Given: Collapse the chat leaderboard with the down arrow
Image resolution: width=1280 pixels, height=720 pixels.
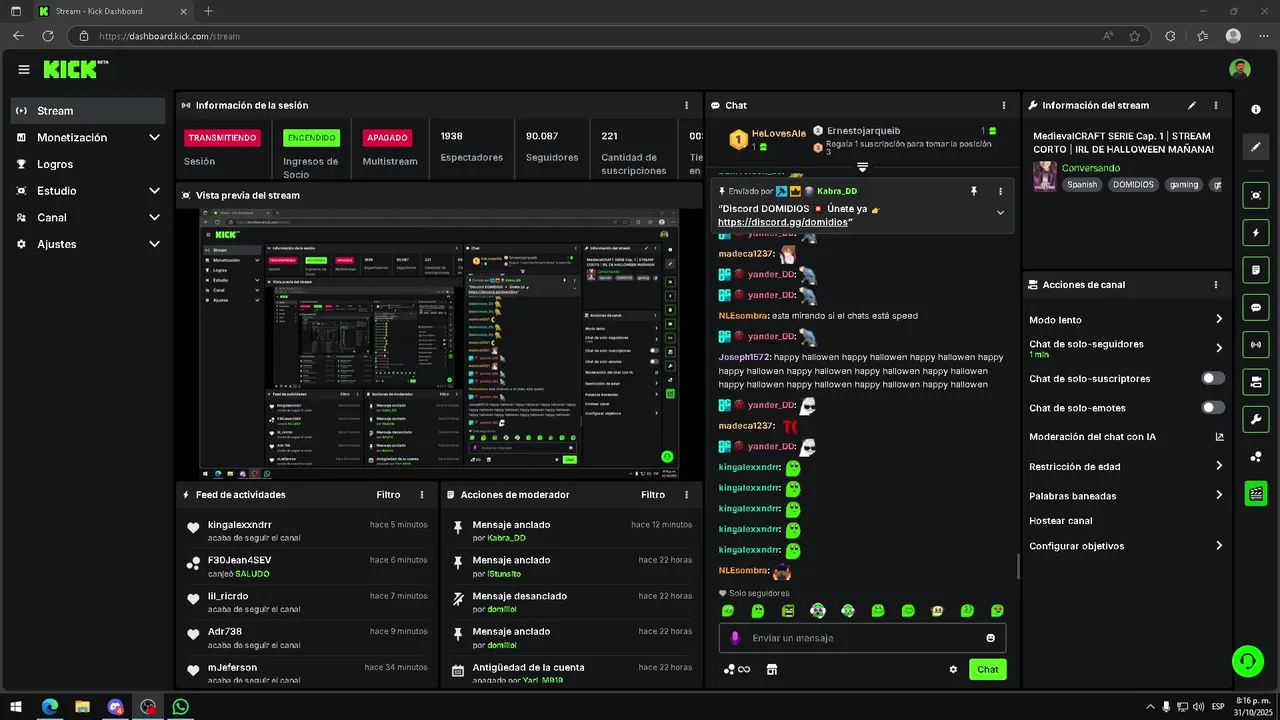Looking at the screenshot, I should [x=862, y=167].
